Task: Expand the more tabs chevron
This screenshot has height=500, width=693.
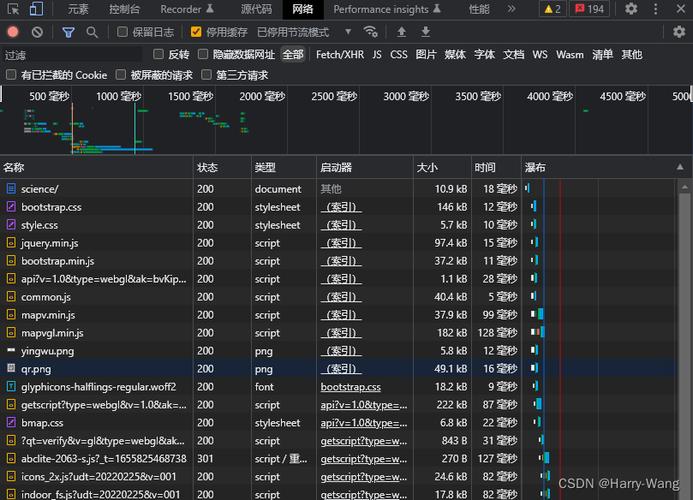Action: coord(511,9)
